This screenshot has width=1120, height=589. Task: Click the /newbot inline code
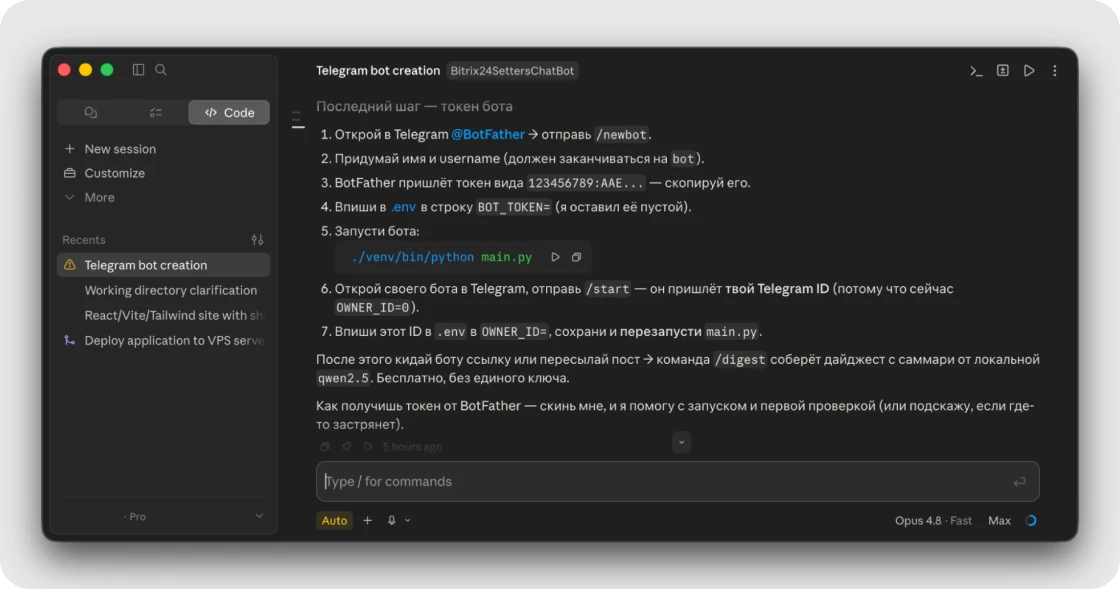pyautogui.click(x=621, y=134)
